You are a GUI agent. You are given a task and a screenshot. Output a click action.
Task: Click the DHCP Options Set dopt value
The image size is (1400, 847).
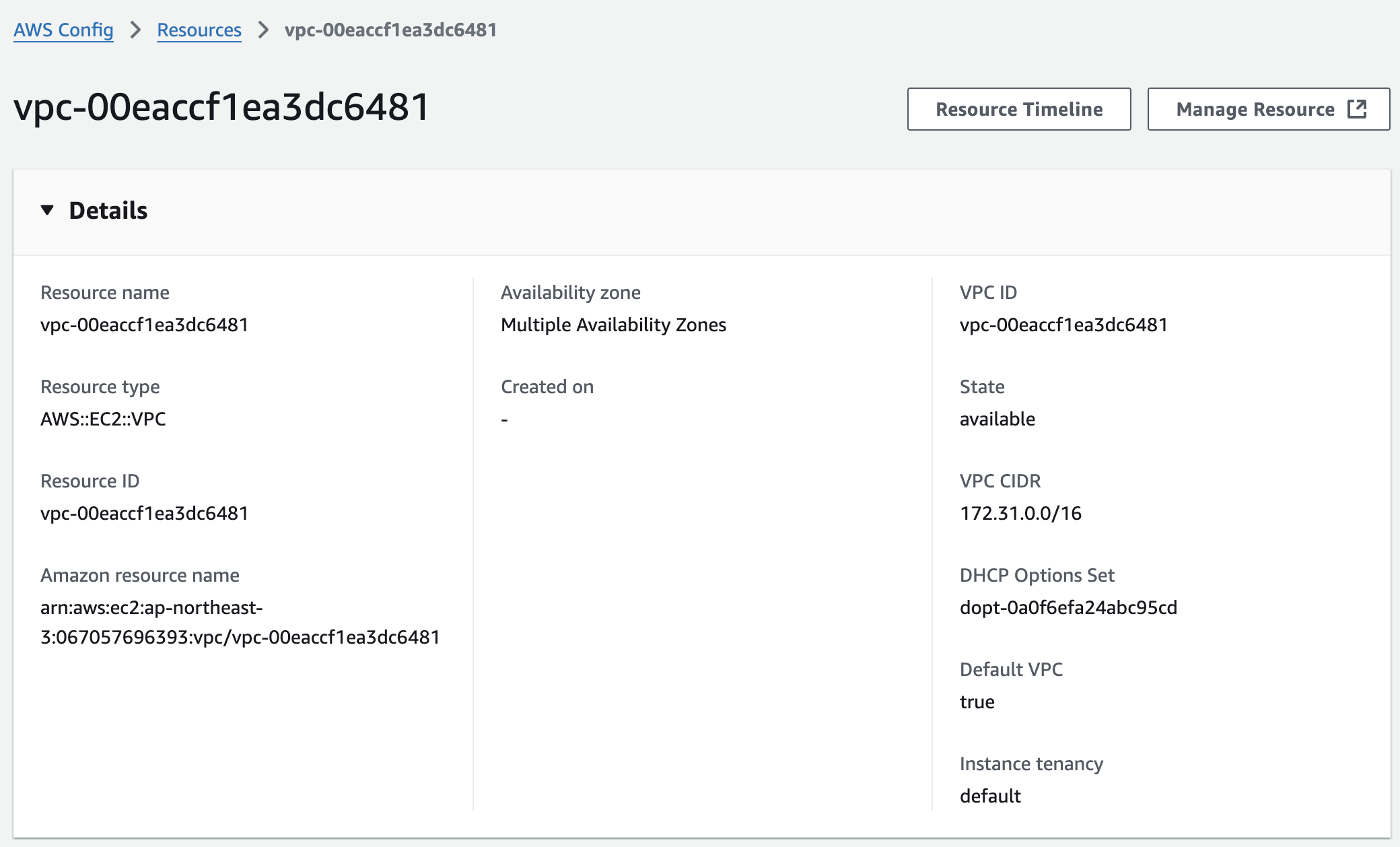(x=1068, y=608)
